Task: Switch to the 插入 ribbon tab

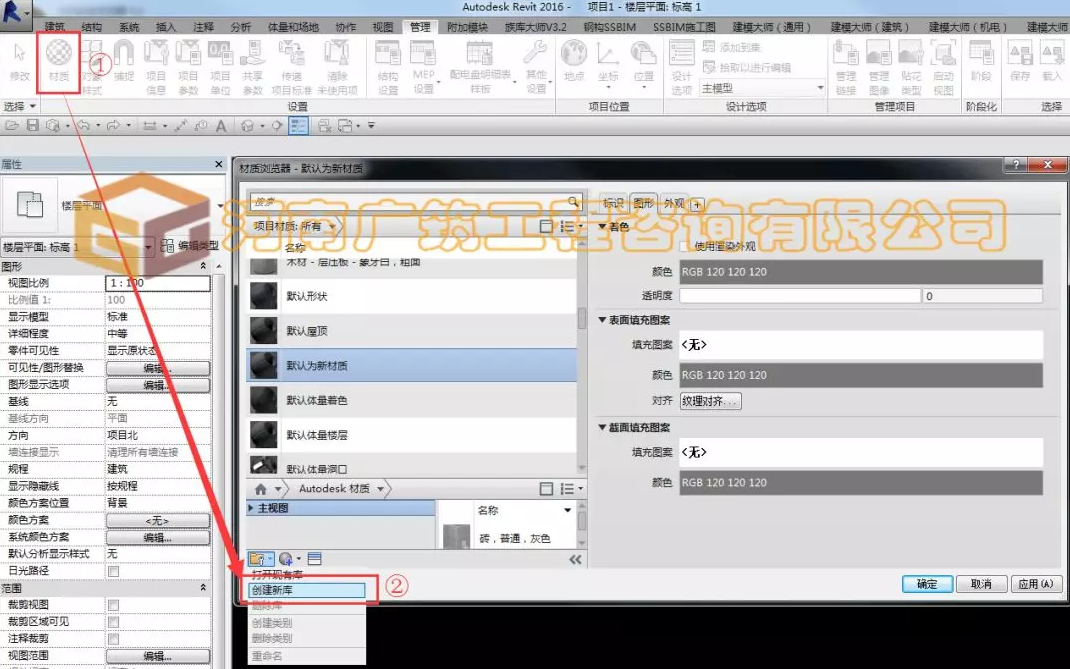Action: [x=166, y=27]
